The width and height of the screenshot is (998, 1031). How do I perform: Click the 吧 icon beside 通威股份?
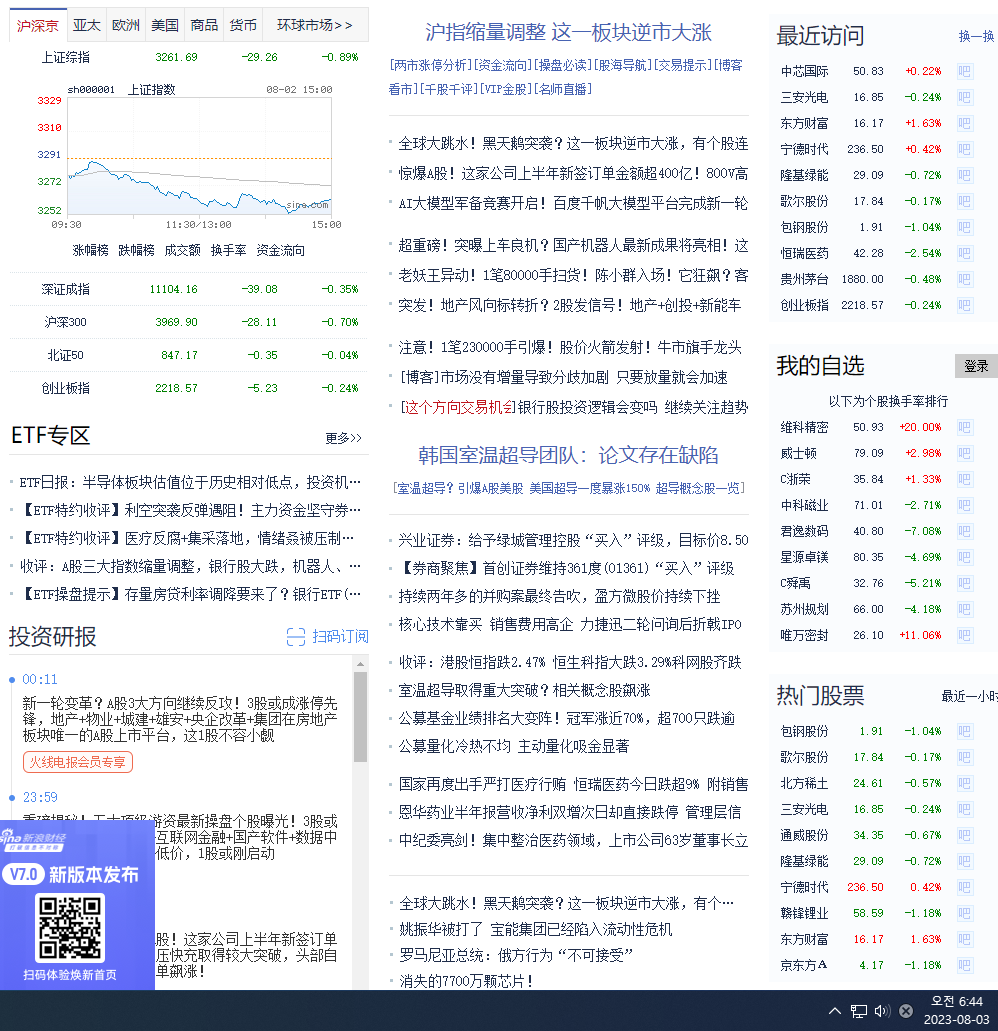(x=964, y=835)
